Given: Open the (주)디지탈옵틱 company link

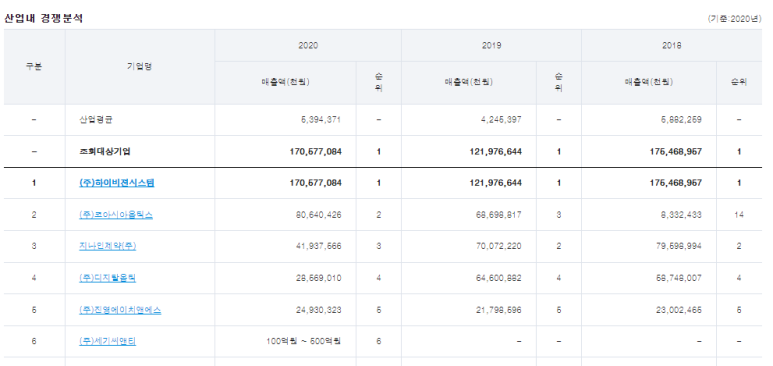Looking at the screenshot, I should point(107,278).
